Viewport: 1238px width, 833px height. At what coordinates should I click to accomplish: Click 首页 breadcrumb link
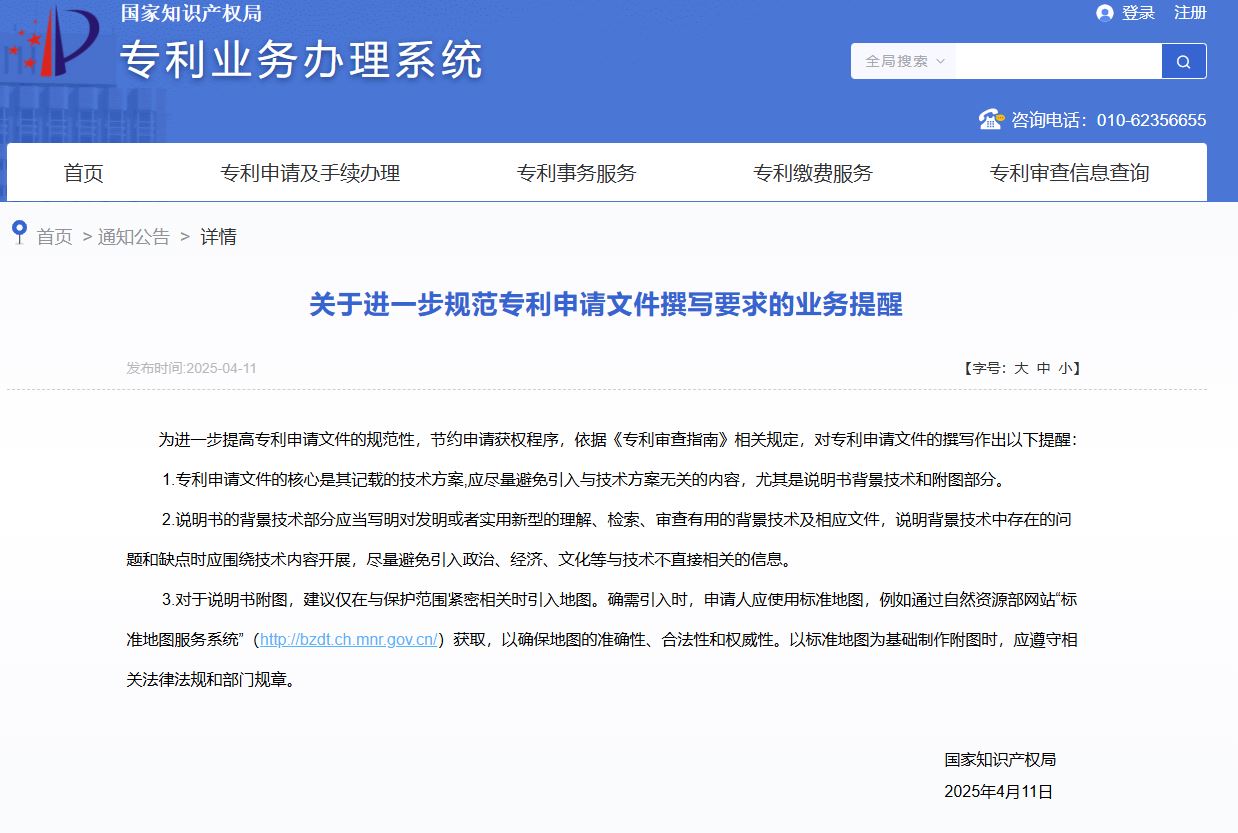[55, 237]
